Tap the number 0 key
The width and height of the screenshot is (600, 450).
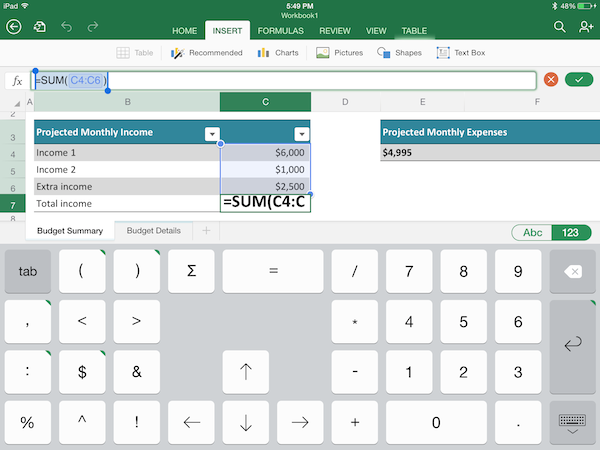click(x=436, y=422)
